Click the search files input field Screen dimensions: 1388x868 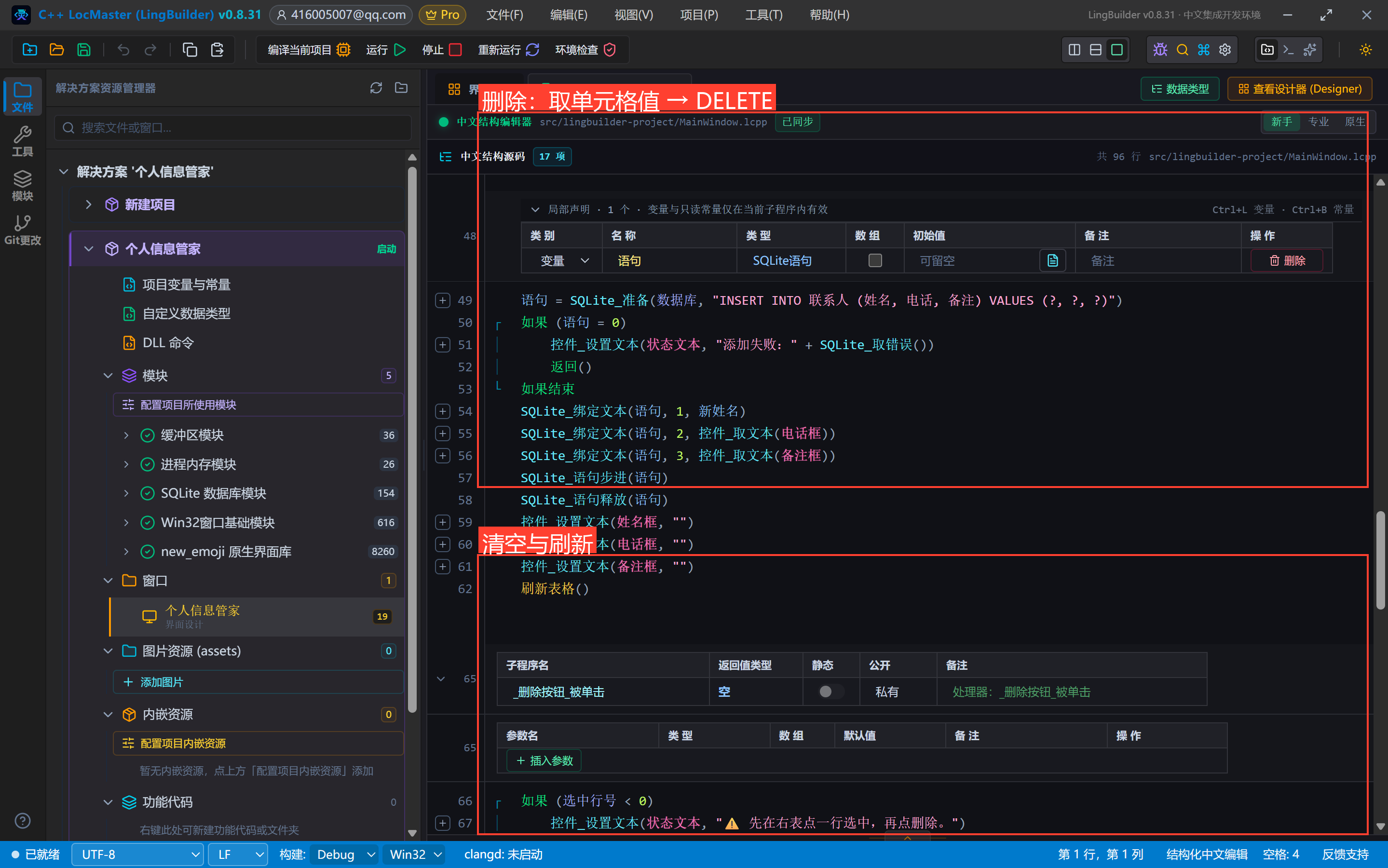233,127
